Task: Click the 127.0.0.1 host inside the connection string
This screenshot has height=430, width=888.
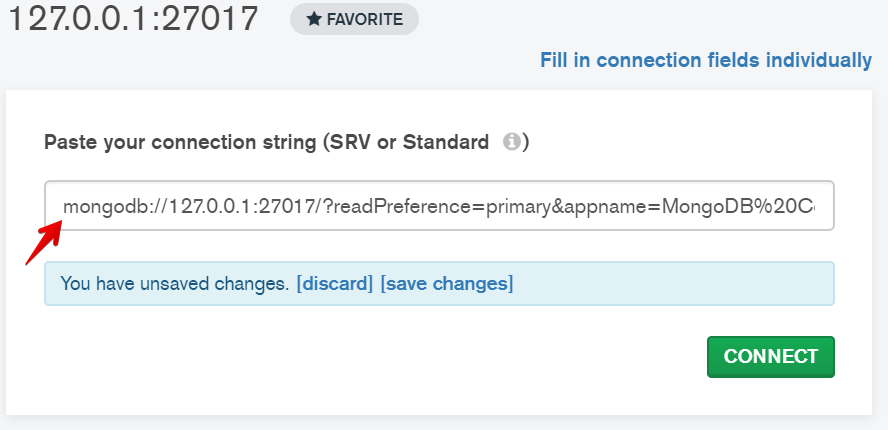Action: [x=210, y=207]
